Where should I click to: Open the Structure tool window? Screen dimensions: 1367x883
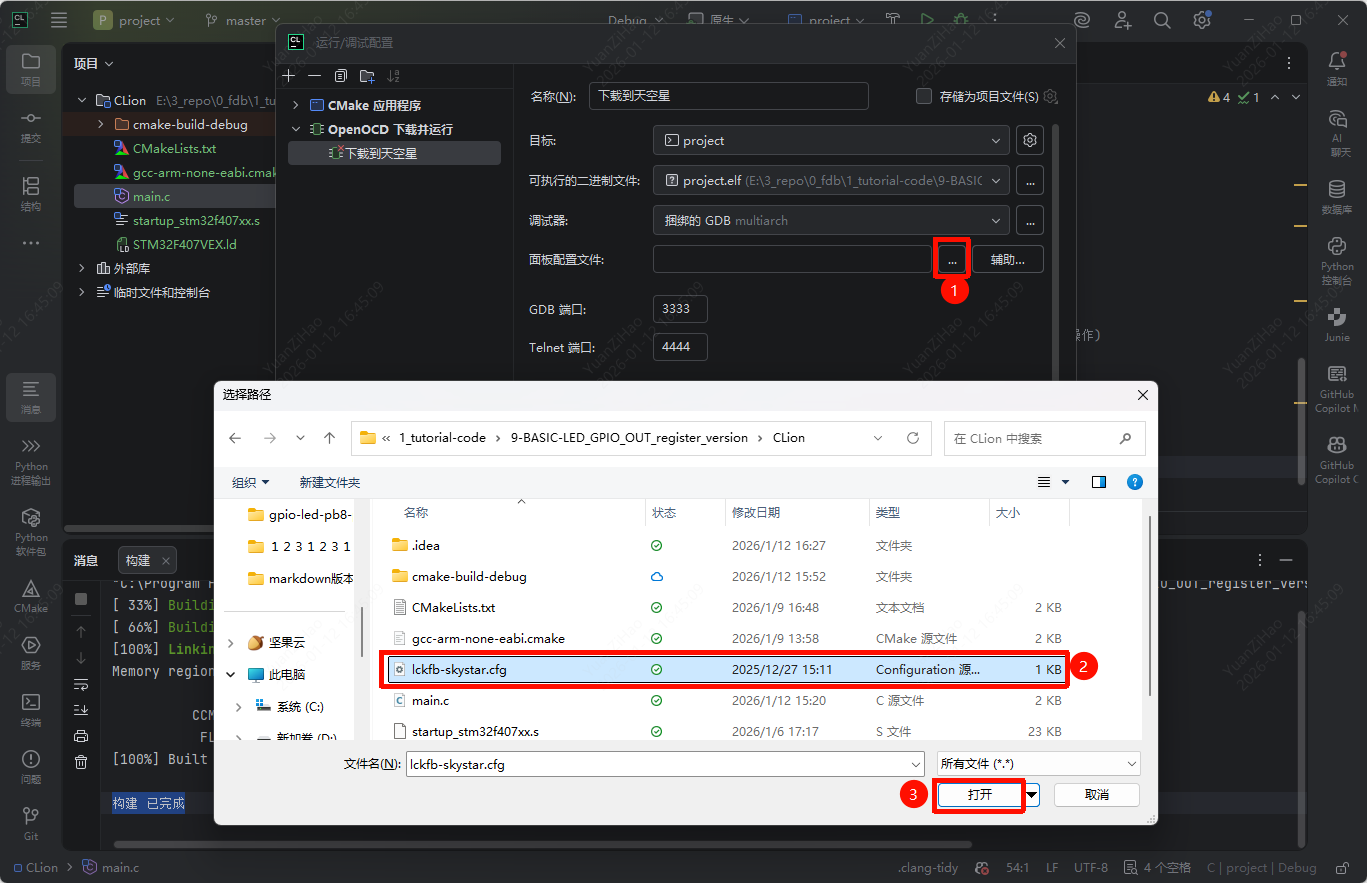(31, 192)
